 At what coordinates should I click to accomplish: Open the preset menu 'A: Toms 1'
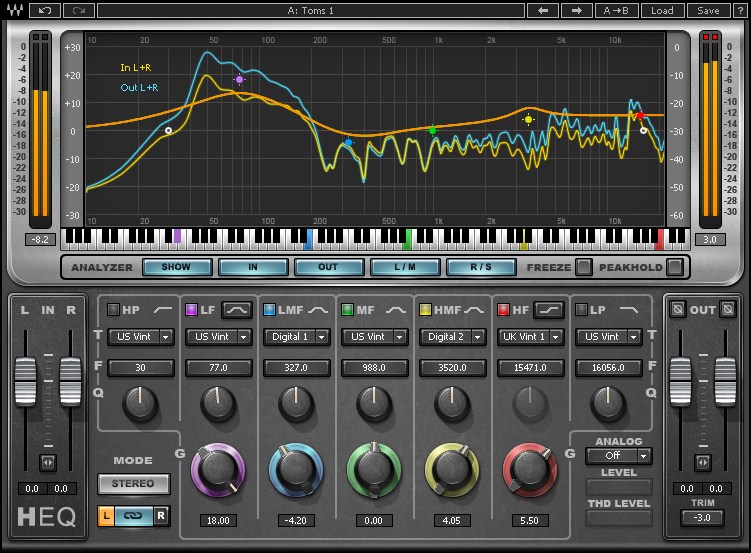pos(312,10)
